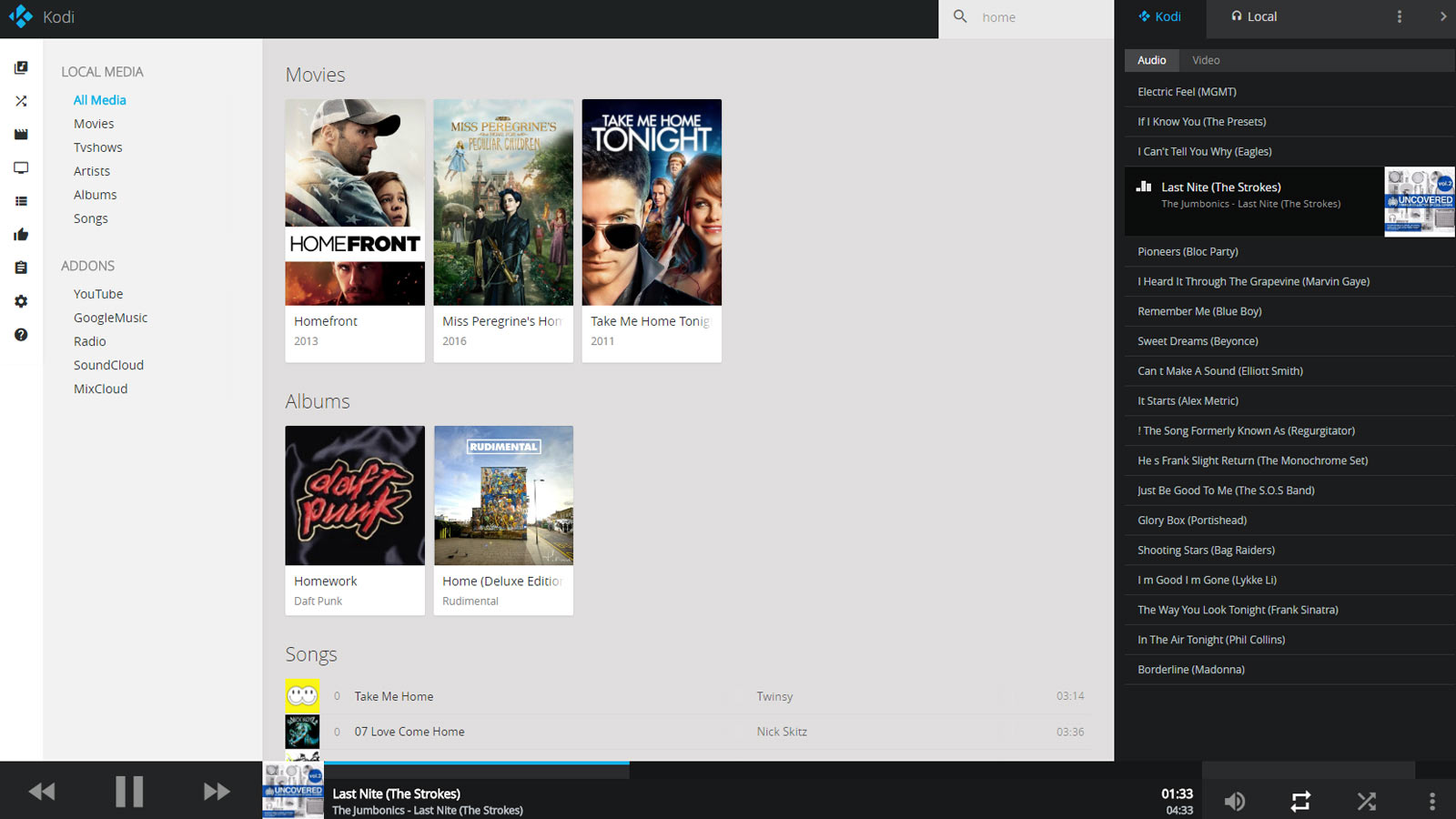Play 'Borderline (Madonna)' in playlist
This screenshot has height=819, width=1456.
[x=1289, y=670]
